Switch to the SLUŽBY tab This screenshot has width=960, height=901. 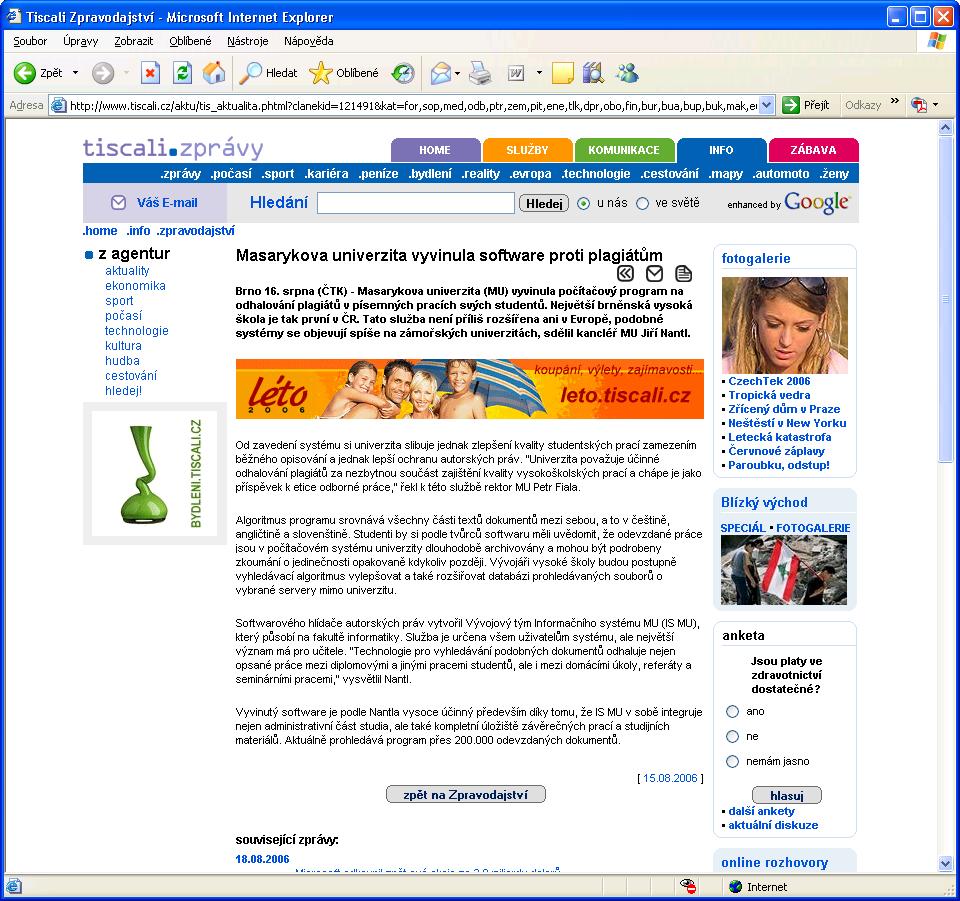527,150
